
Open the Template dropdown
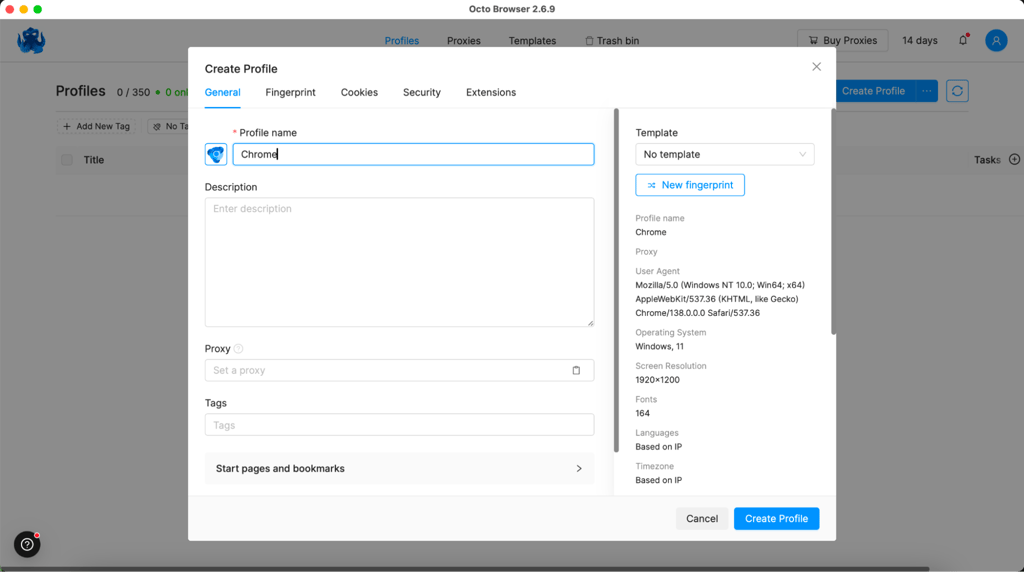click(x=725, y=154)
